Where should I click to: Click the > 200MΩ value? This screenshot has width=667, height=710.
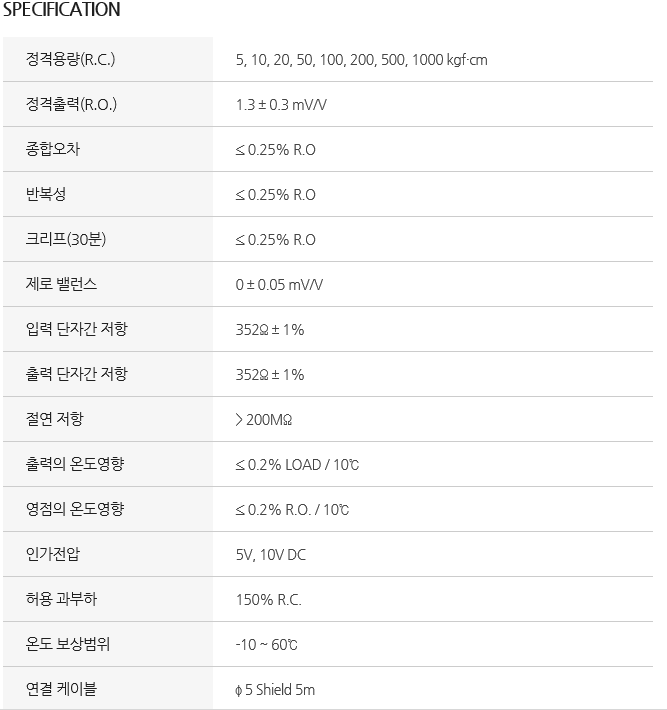click(x=264, y=419)
